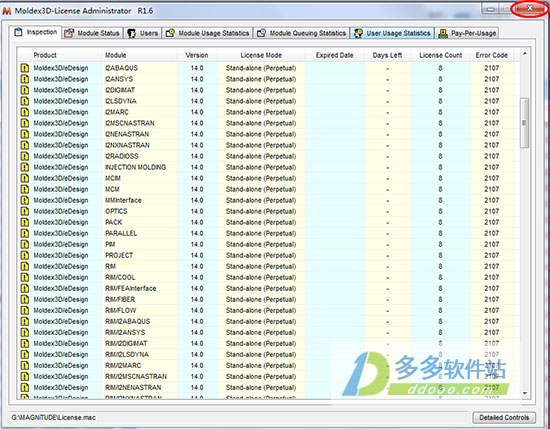Click the license icon for I2NXNASTRAN row
This screenshot has height=429, width=550.
tap(24, 145)
